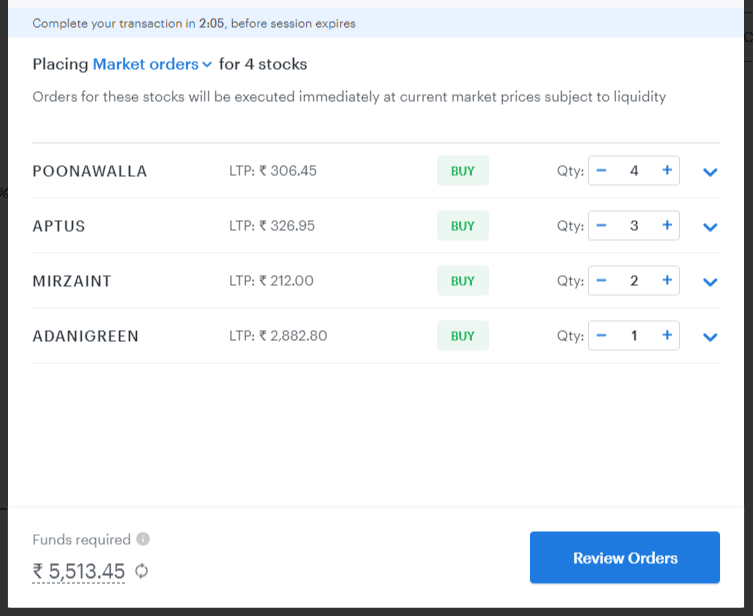The image size is (753, 616).
Task: Select the POONAWALLA stock name
Action: (x=90, y=171)
